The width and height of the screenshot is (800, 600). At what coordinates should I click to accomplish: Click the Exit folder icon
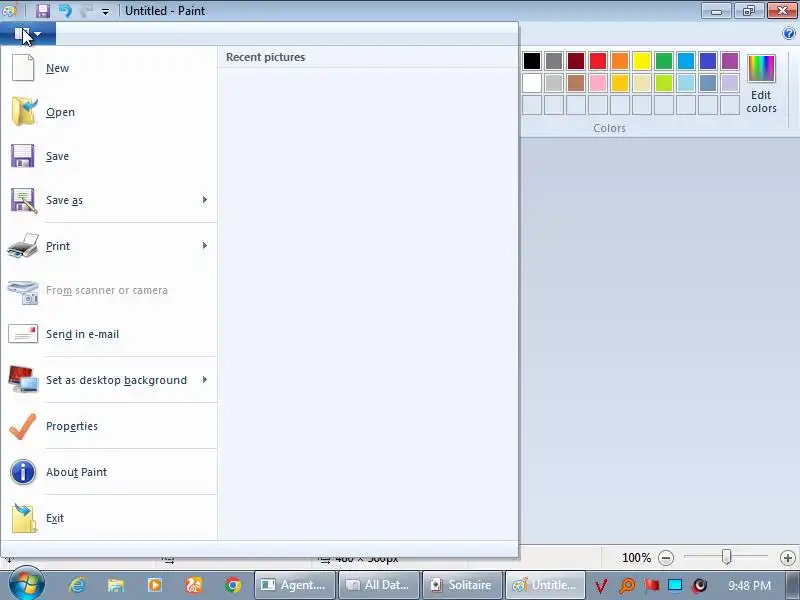point(24,517)
